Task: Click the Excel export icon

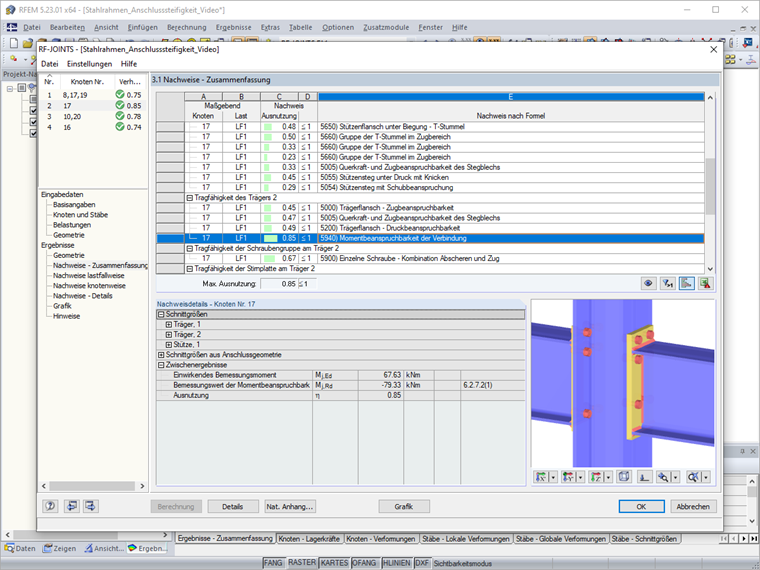Action: tap(706, 284)
